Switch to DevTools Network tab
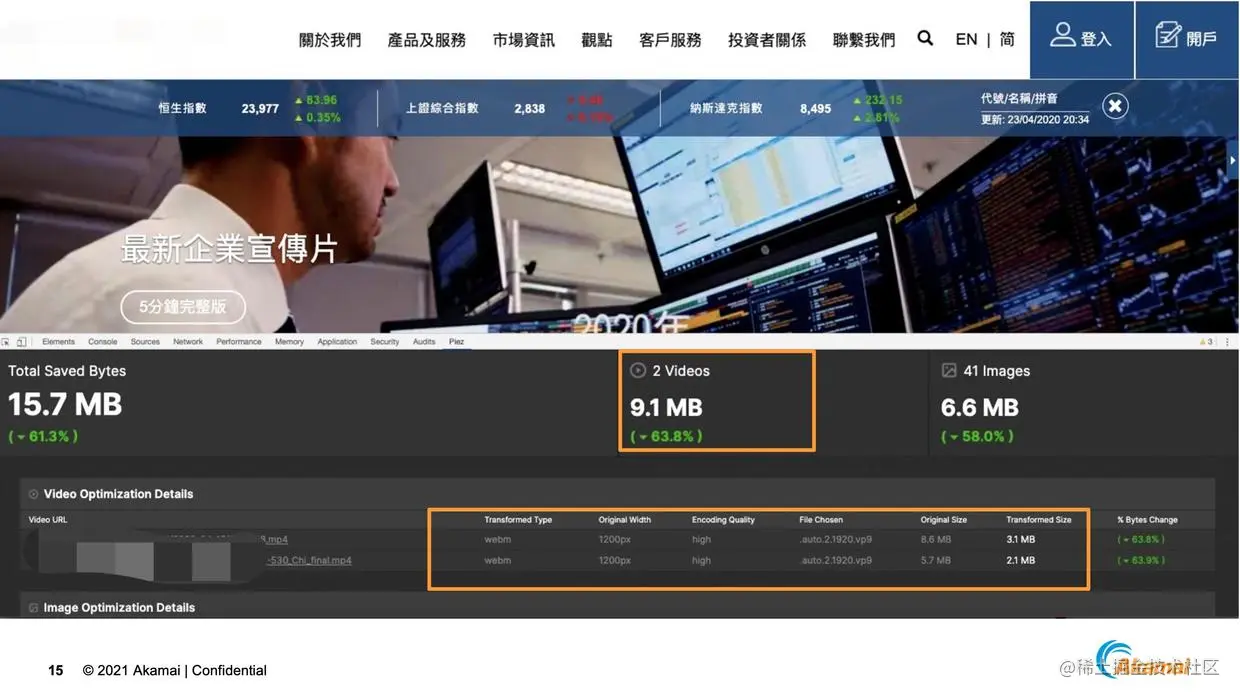This screenshot has height=698, width=1240. pyautogui.click(x=188, y=342)
